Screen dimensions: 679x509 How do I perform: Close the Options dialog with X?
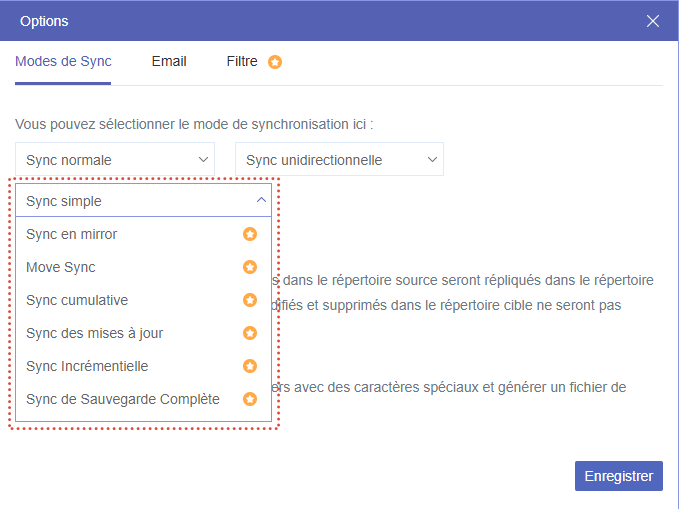(653, 21)
